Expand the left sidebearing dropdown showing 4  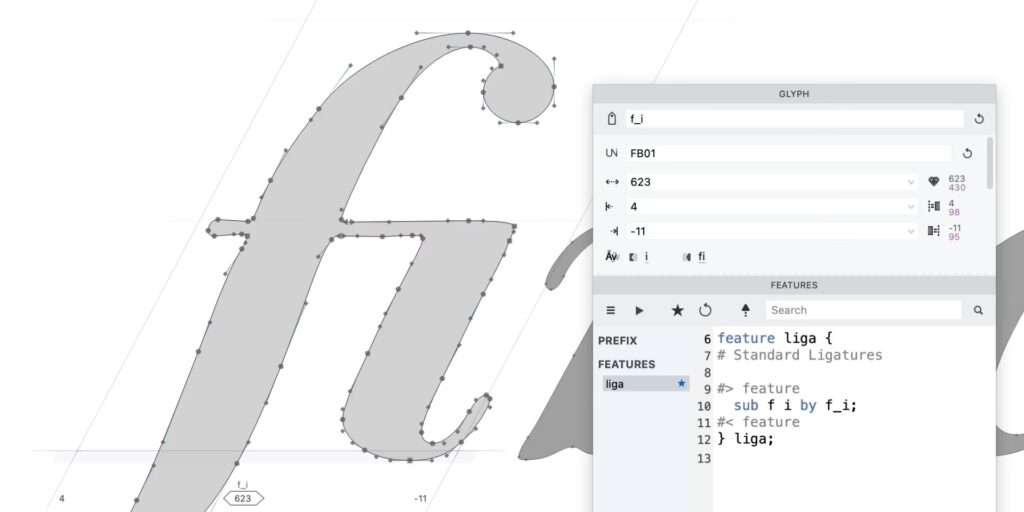(910, 207)
